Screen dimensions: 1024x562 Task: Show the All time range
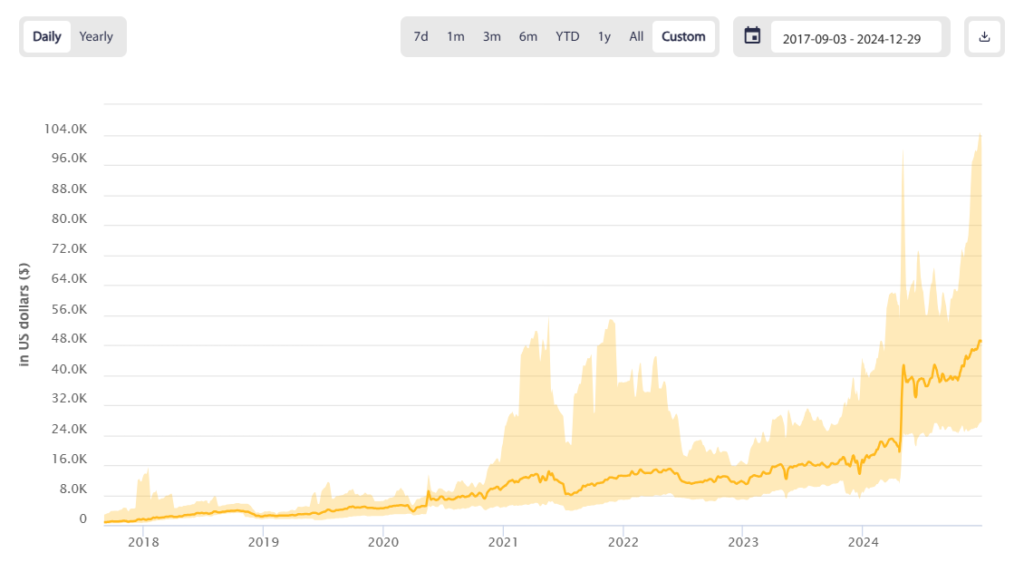636,37
